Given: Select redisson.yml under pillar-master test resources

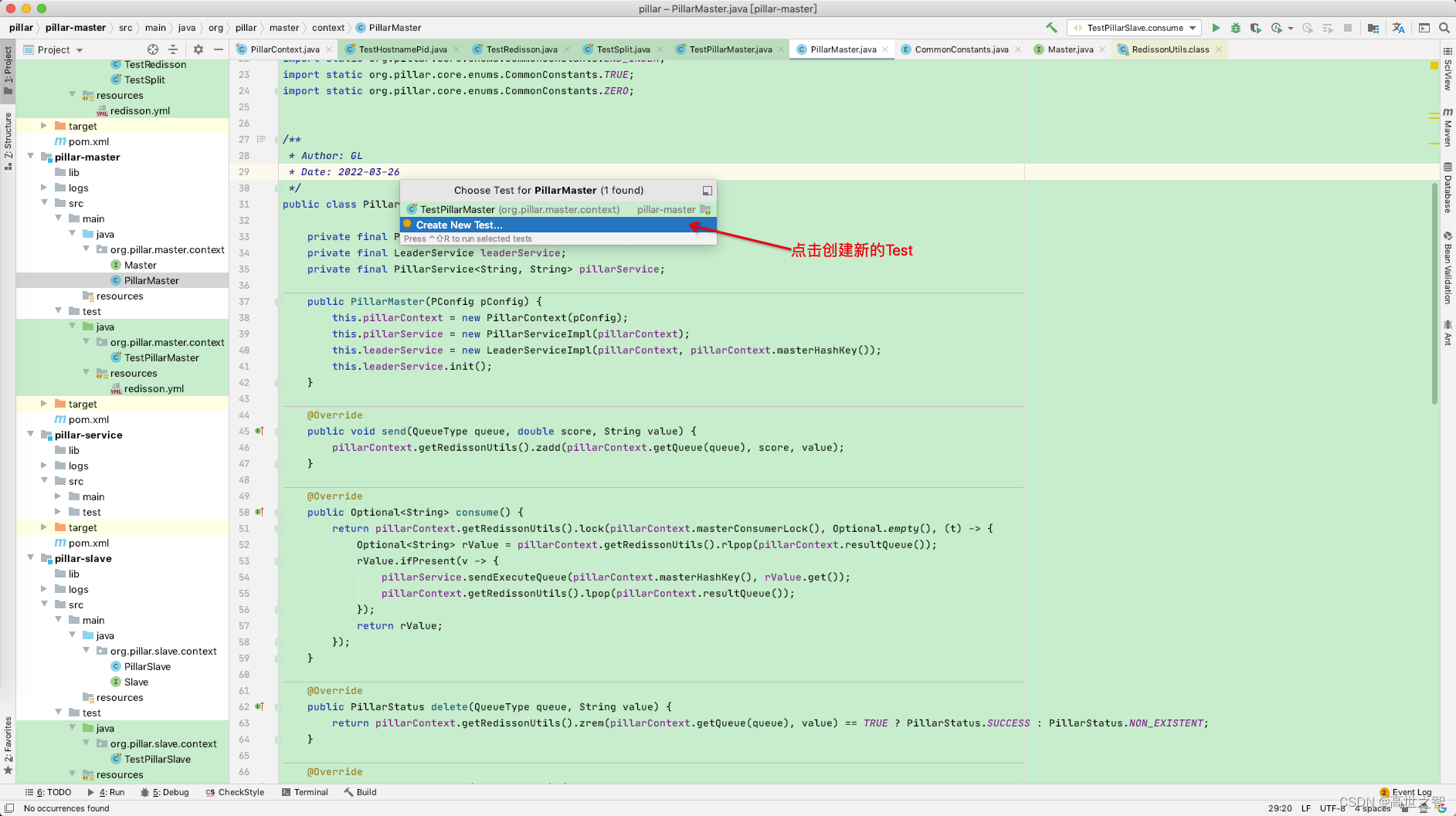Looking at the screenshot, I should [154, 388].
